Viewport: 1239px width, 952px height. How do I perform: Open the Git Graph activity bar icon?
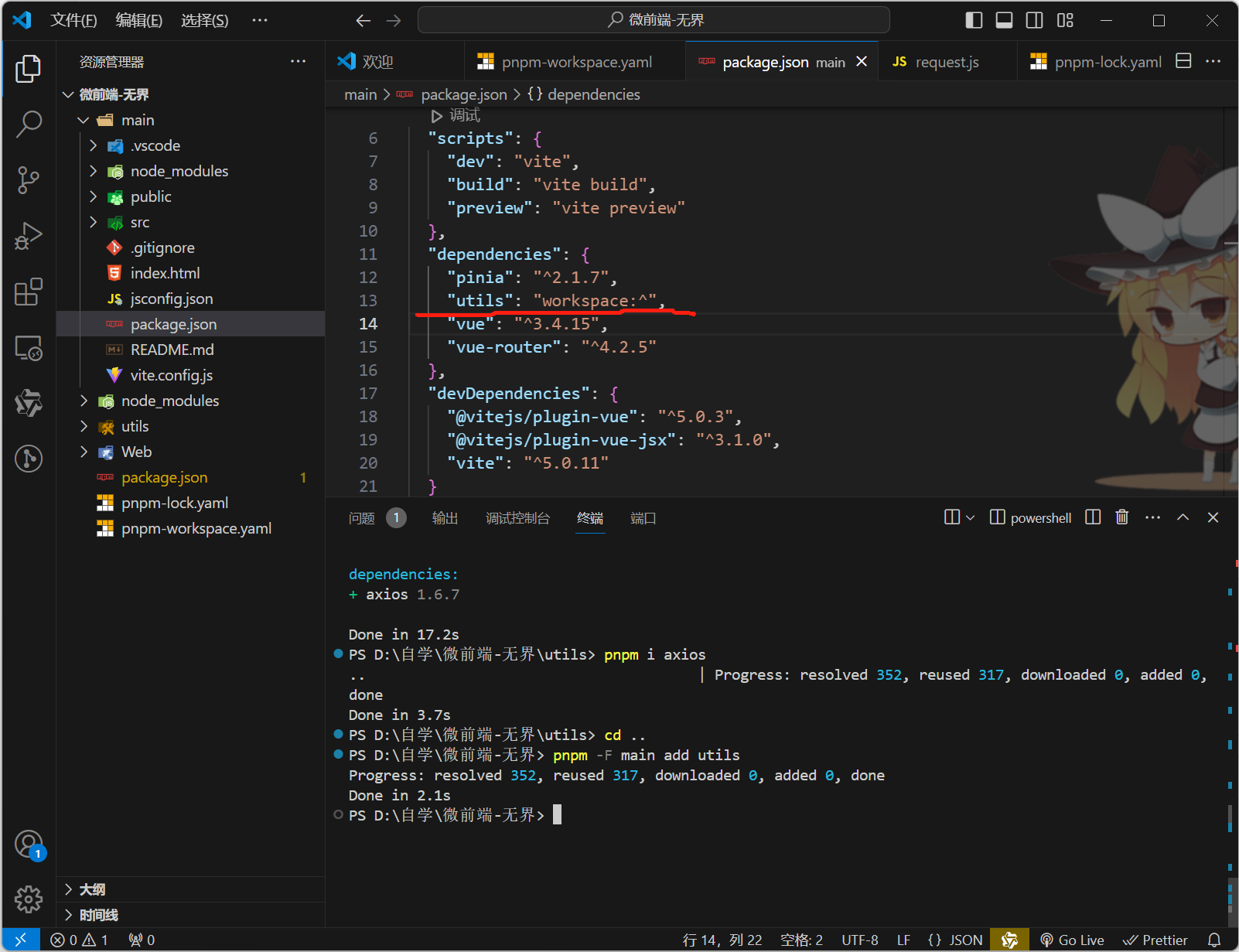pyautogui.click(x=29, y=459)
